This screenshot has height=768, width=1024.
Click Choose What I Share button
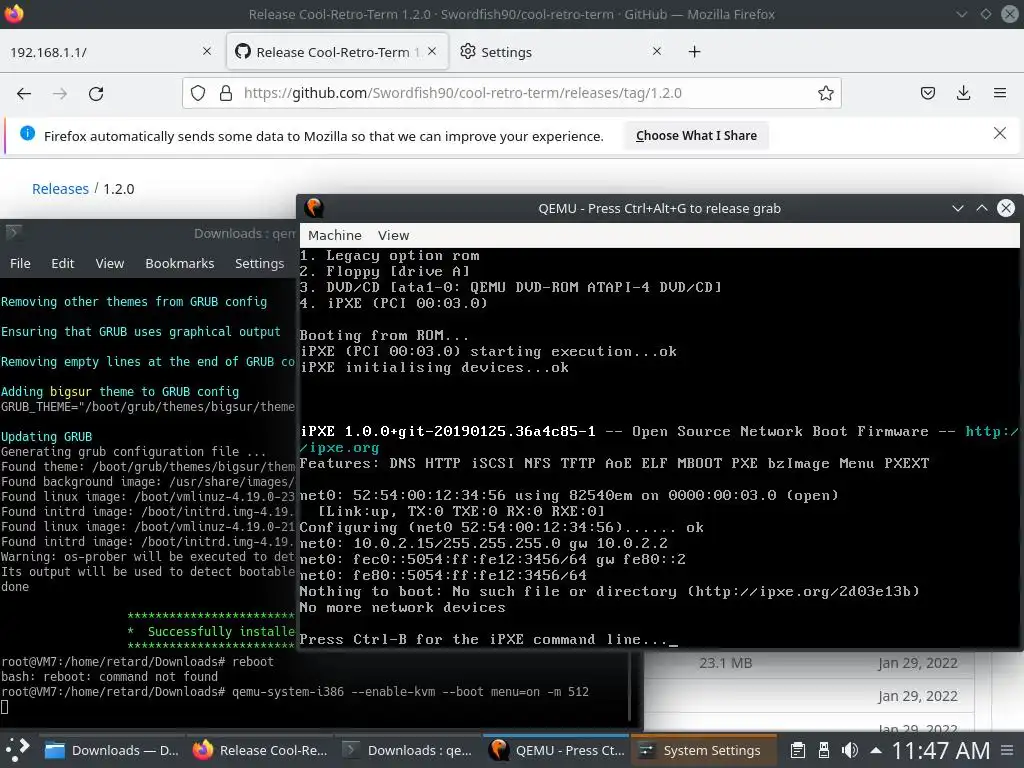click(x=696, y=136)
